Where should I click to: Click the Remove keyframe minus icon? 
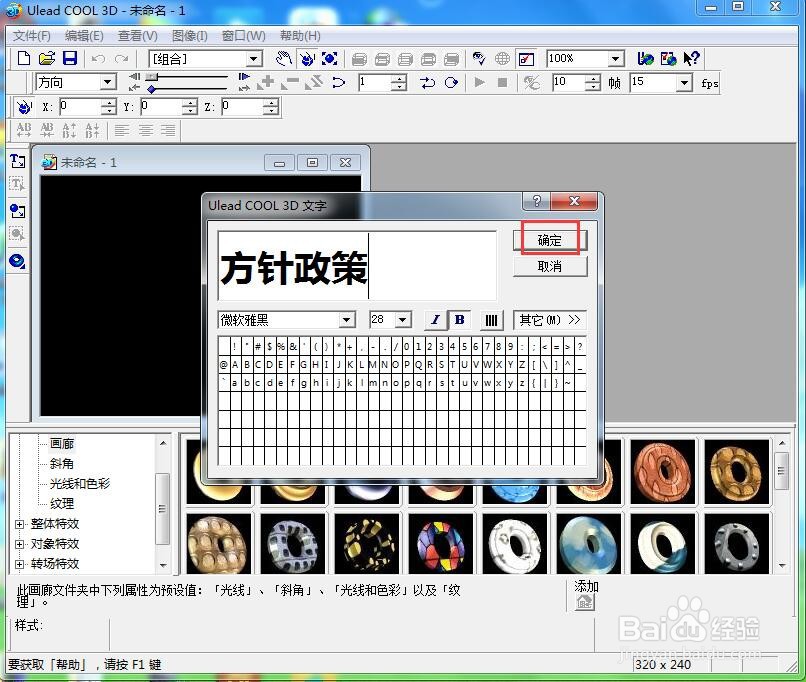[x=290, y=82]
